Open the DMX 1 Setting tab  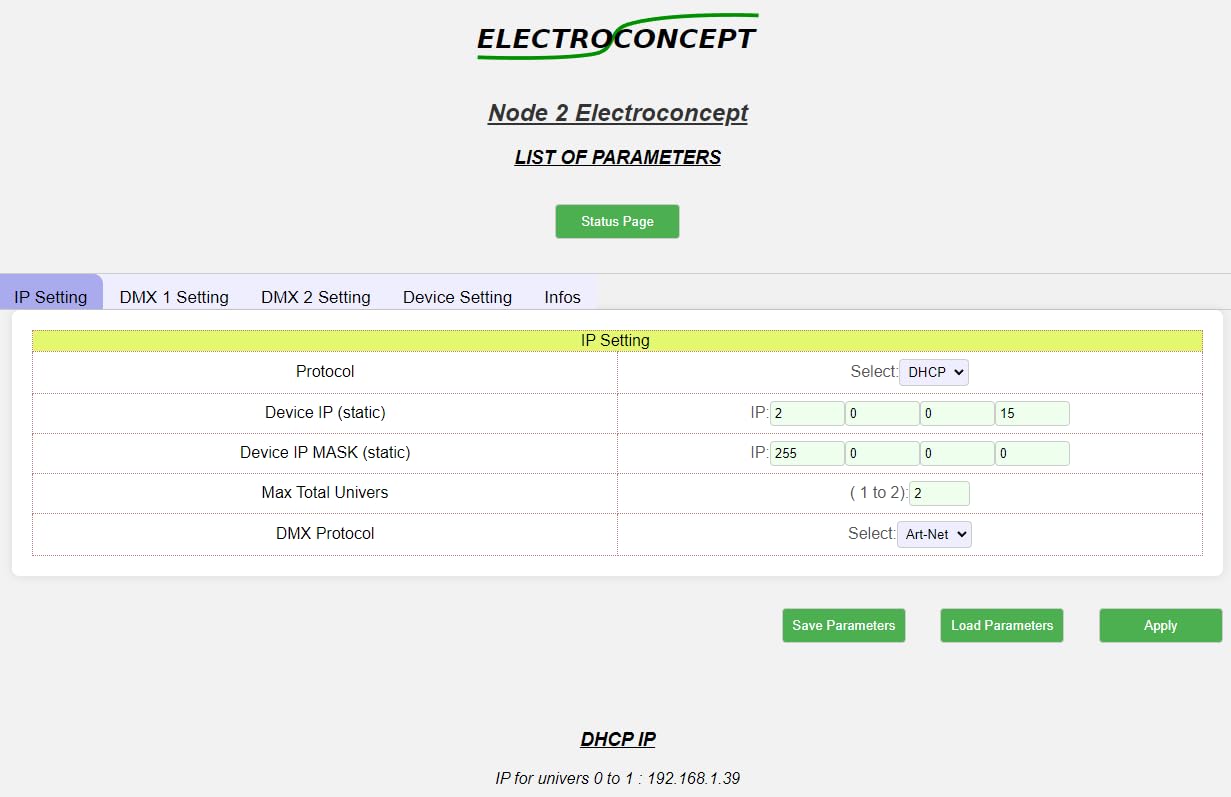tap(174, 297)
